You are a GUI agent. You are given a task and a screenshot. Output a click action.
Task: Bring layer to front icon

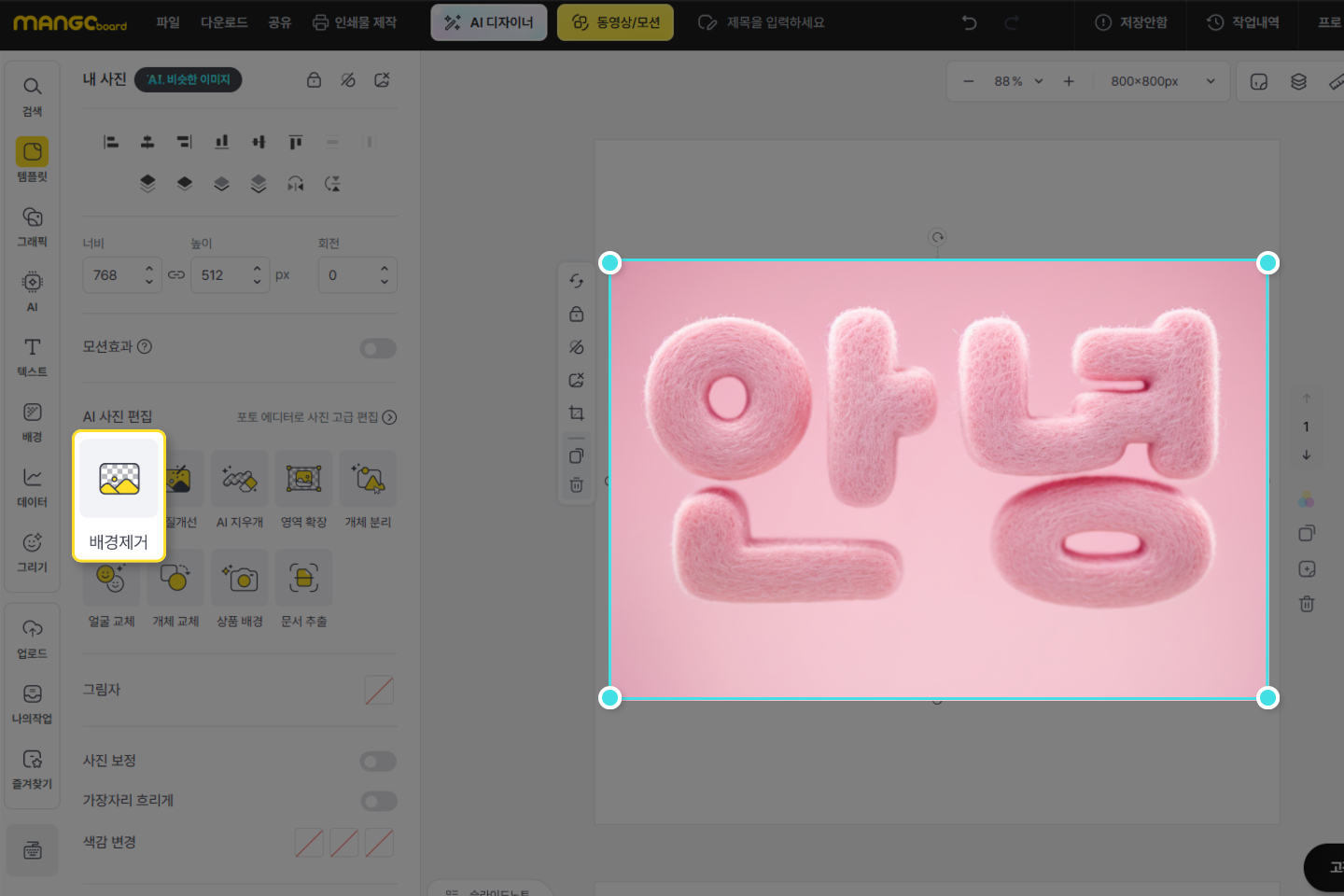tap(147, 184)
